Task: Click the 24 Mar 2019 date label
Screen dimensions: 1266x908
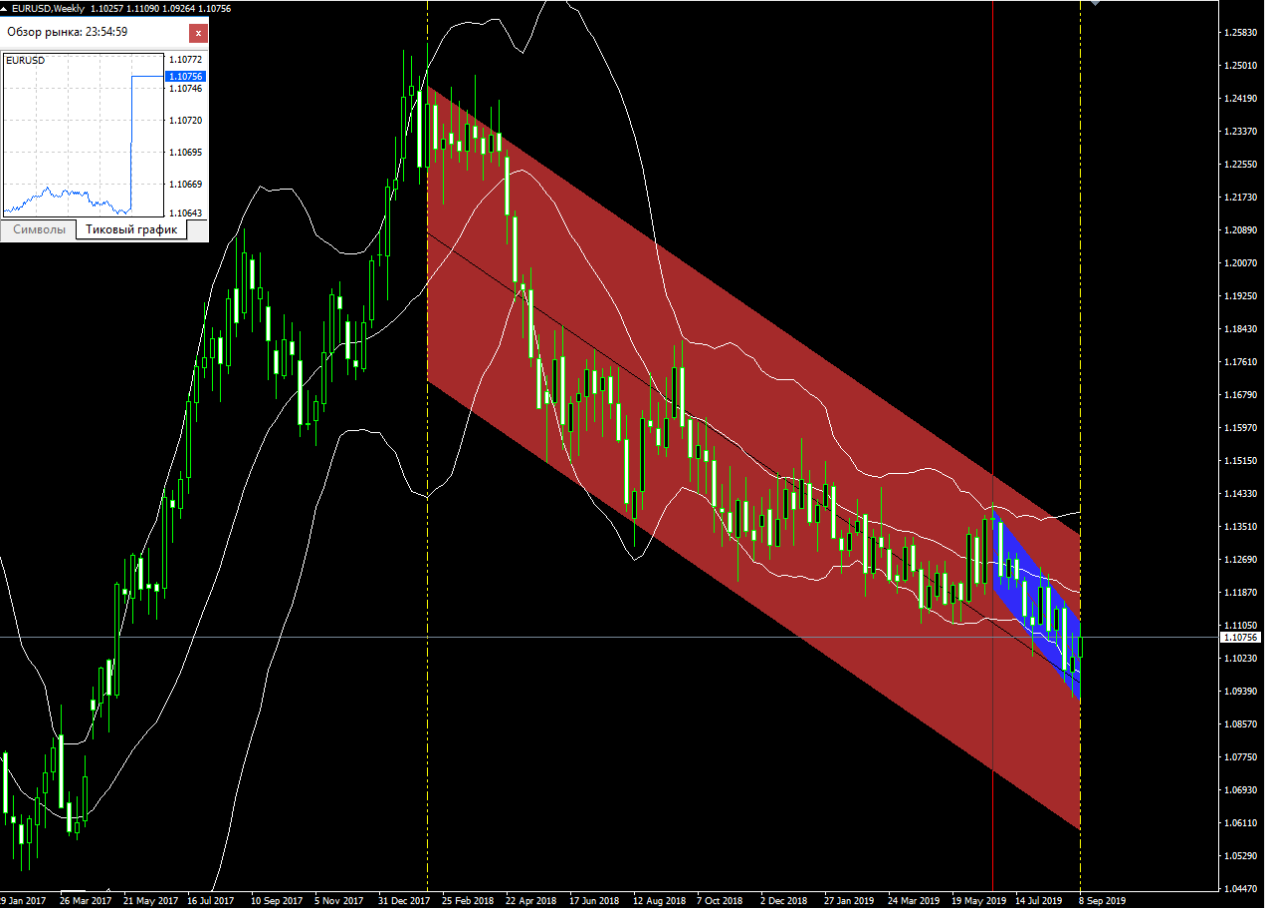Action: click(x=913, y=900)
